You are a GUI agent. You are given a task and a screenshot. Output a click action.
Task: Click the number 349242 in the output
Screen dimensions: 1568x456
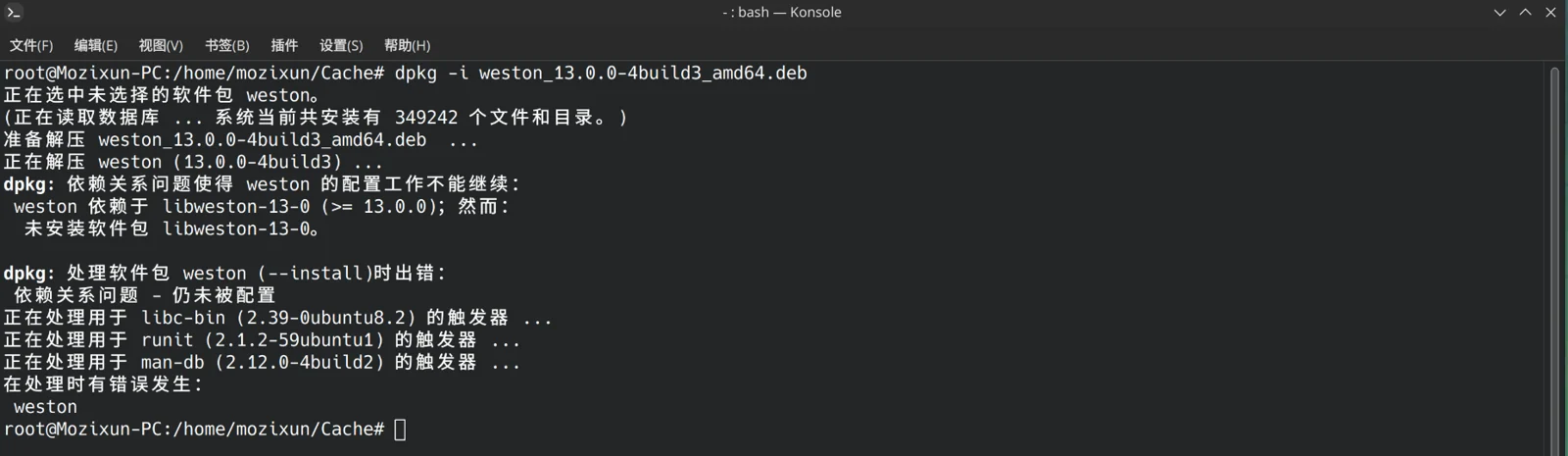coord(426,118)
